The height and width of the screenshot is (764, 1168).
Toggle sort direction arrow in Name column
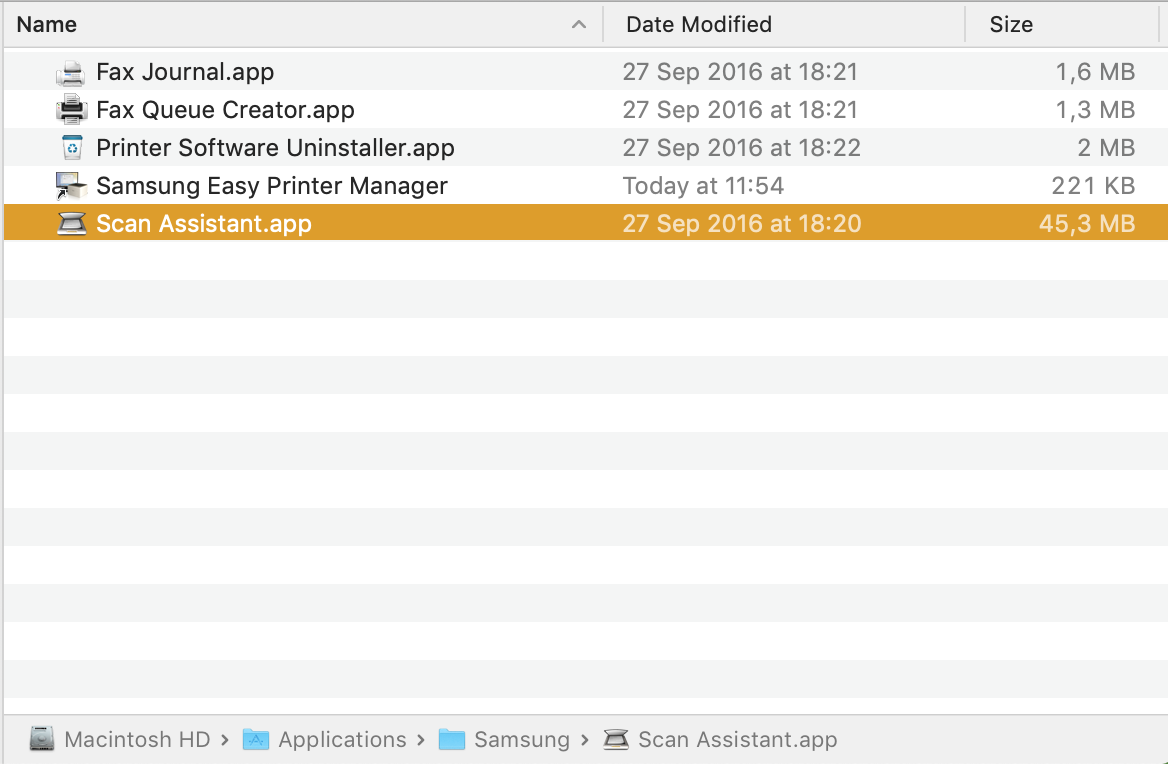coord(579,25)
